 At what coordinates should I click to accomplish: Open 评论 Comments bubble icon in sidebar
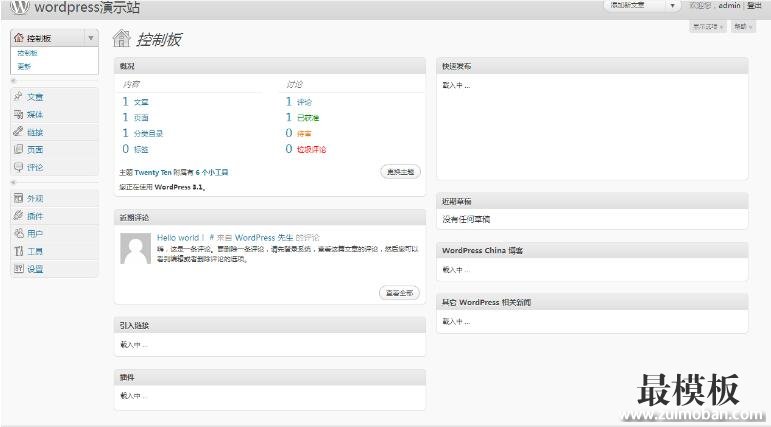point(18,167)
